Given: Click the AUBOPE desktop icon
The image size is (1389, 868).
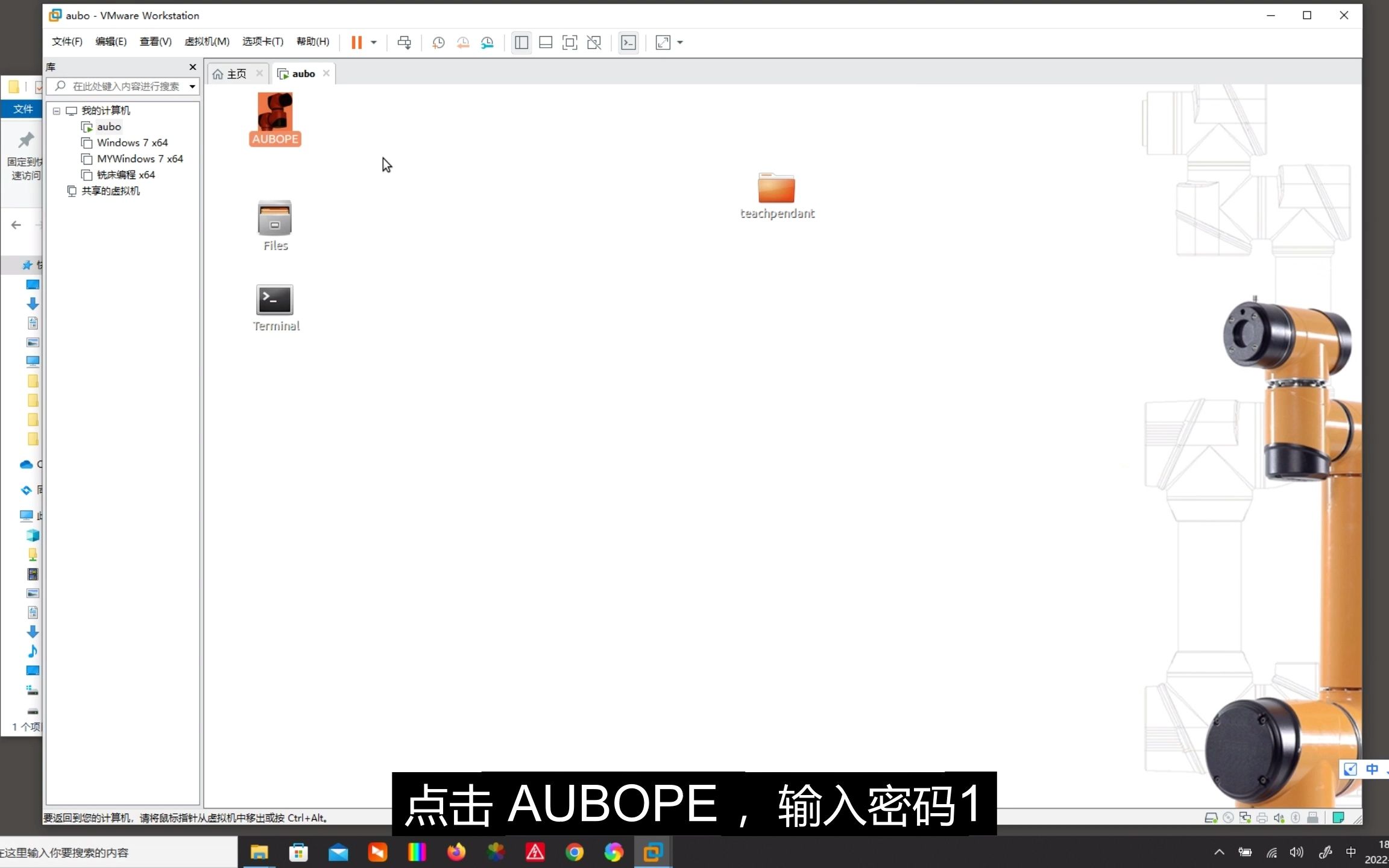Looking at the screenshot, I should point(275,119).
